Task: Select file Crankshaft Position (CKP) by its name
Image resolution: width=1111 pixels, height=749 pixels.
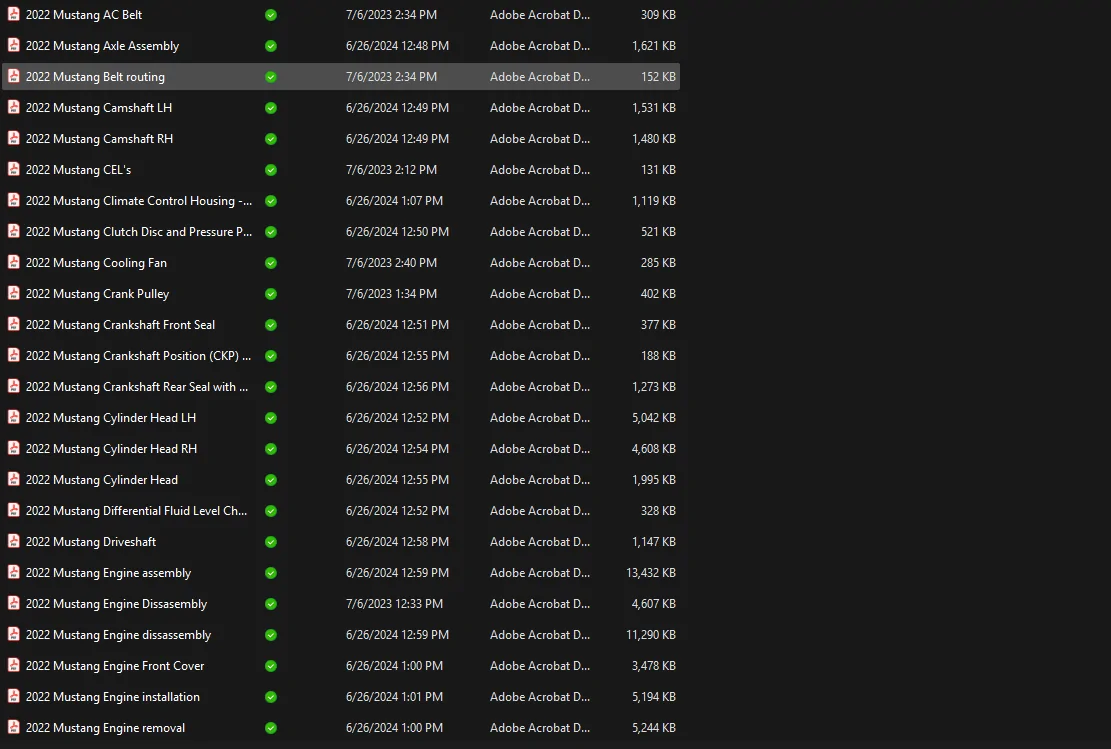Action: [138, 356]
